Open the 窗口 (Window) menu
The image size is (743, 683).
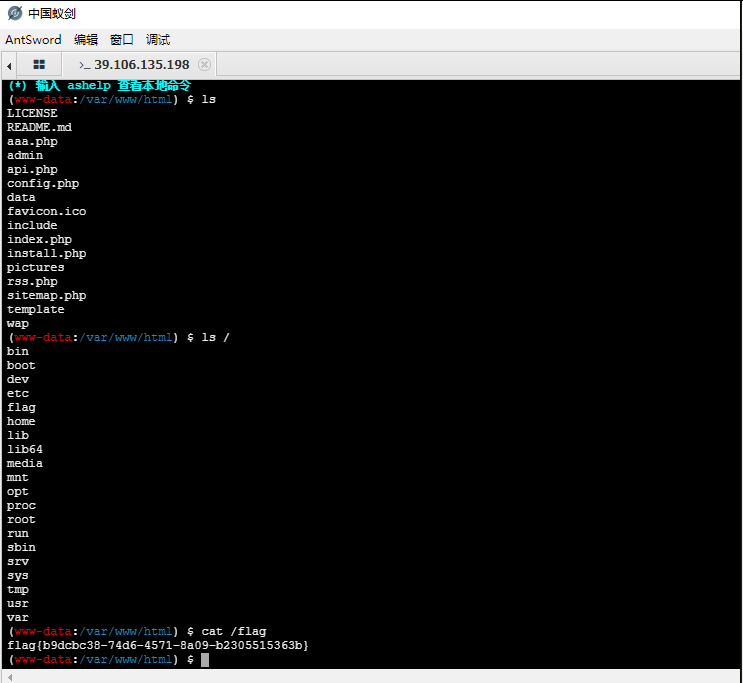click(x=122, y=40)
